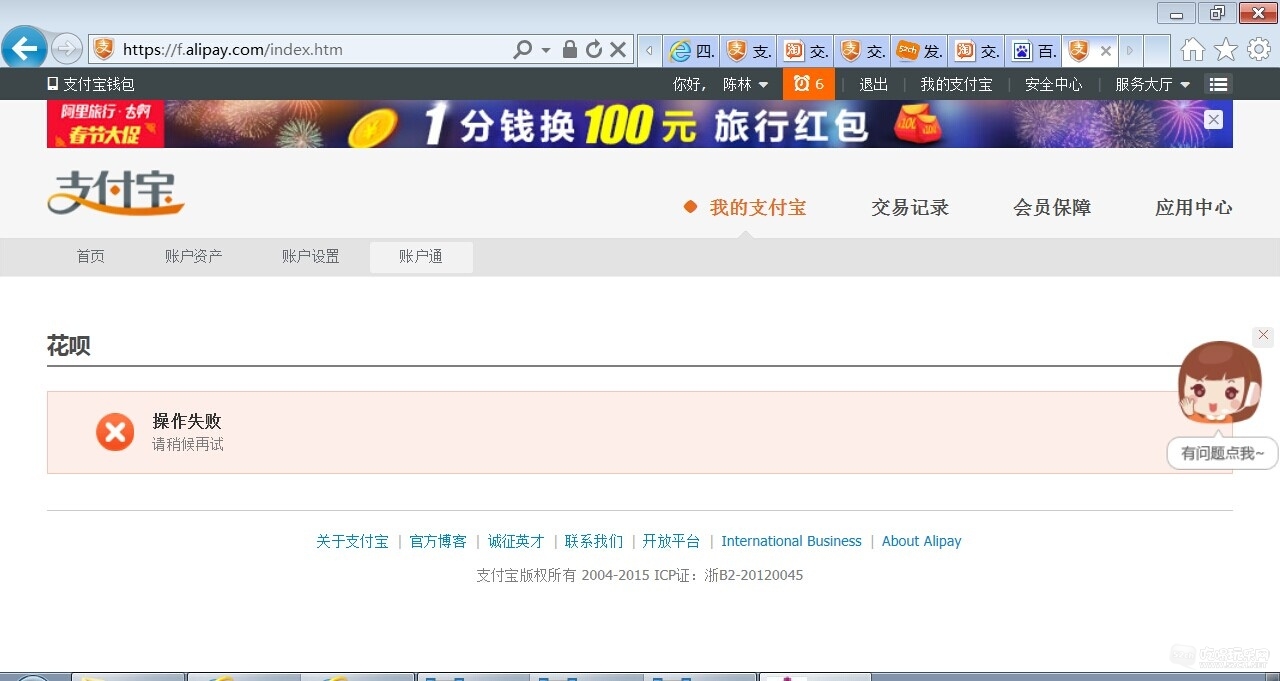Stop loading with the address bar X icon

618,49
